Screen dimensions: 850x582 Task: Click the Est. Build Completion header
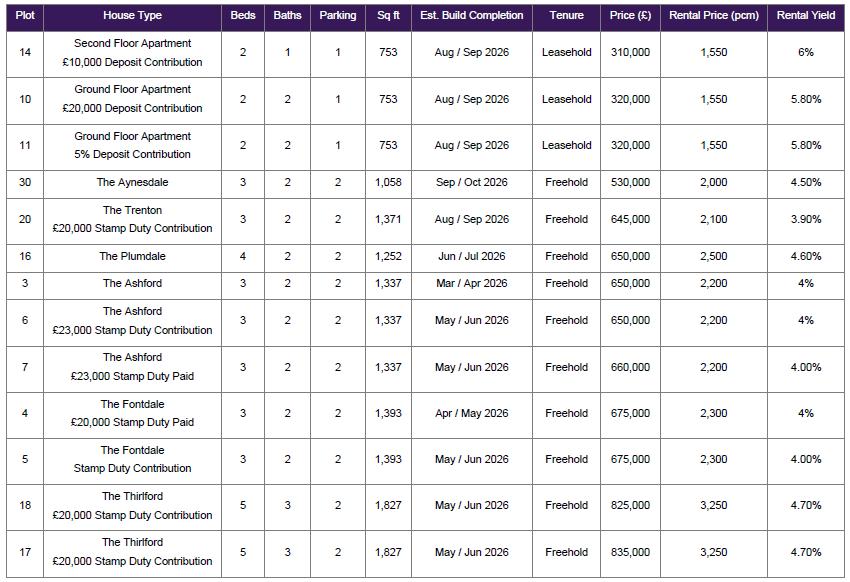(472, 16)
